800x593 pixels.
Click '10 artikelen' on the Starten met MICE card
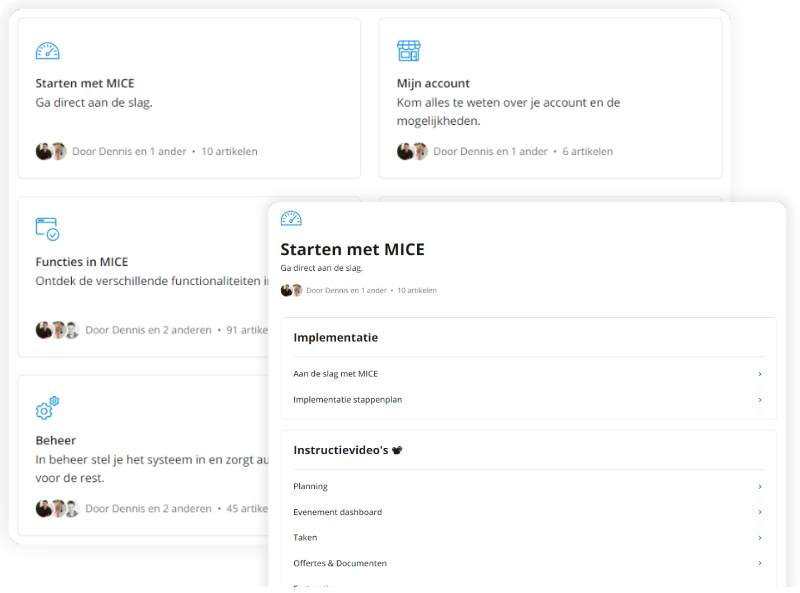click(x=229, y=151)
